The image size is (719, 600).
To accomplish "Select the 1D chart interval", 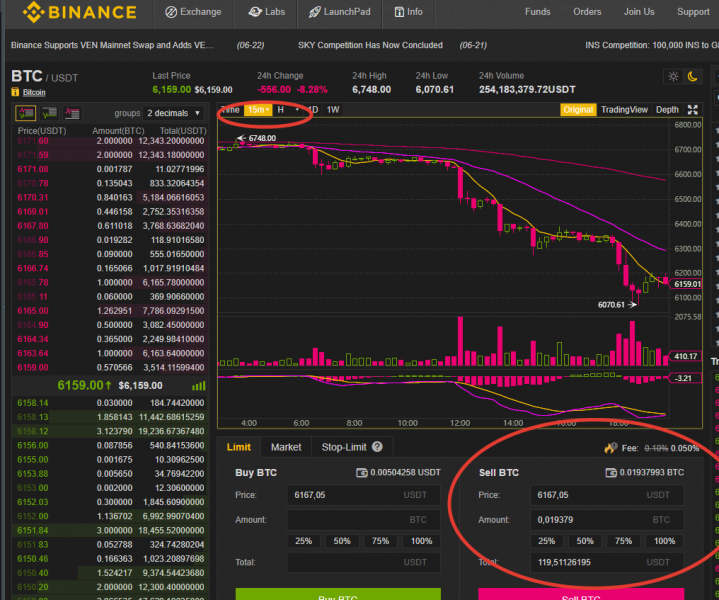I will pyautogui.click(x=313, y=110).
